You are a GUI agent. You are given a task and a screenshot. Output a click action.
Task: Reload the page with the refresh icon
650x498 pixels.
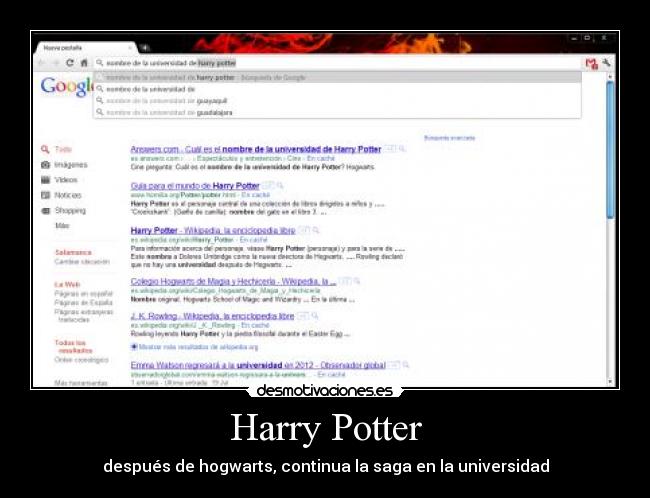pos(70,63)
